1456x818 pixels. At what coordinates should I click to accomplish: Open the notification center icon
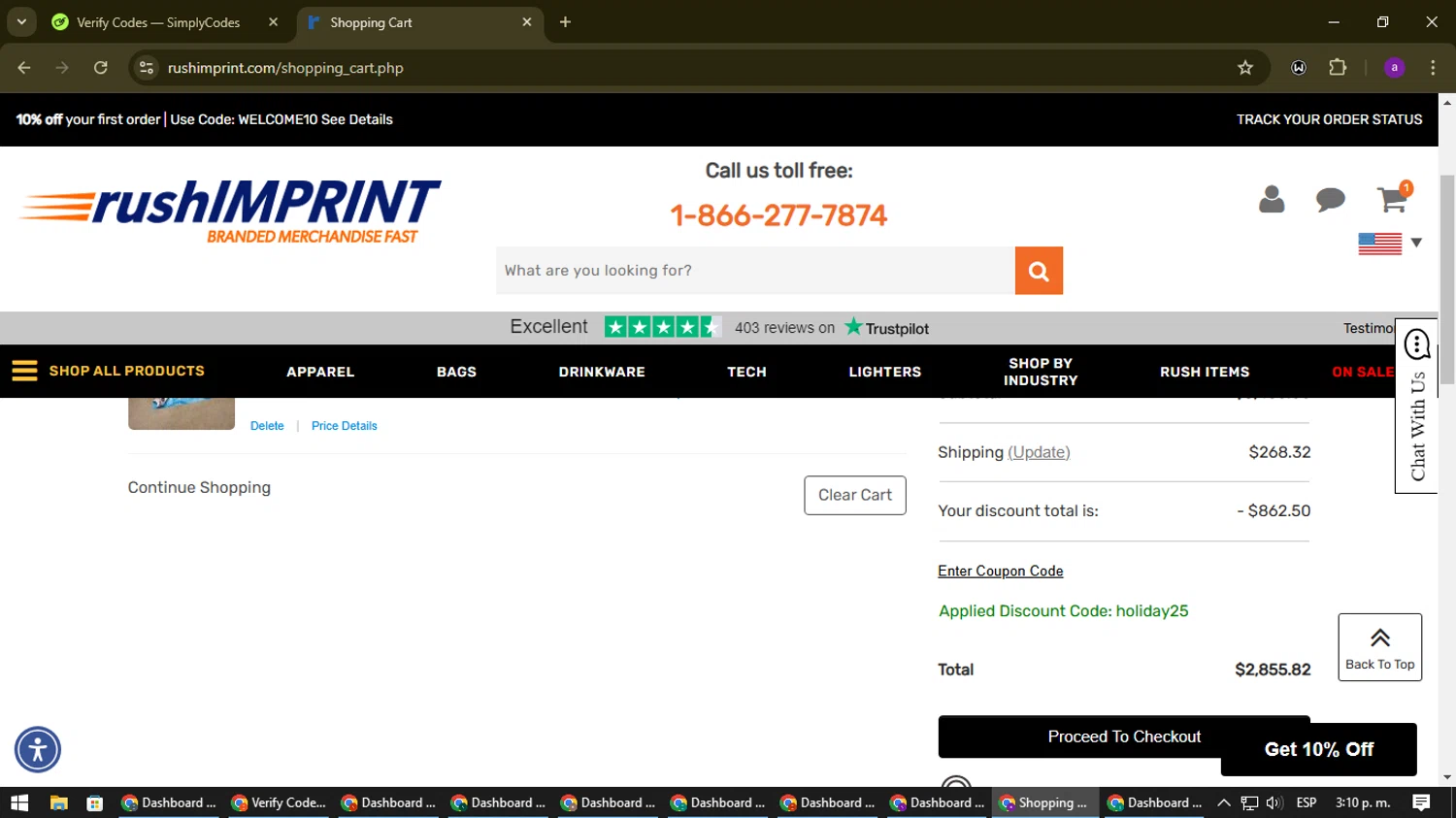click(1421, 802)
